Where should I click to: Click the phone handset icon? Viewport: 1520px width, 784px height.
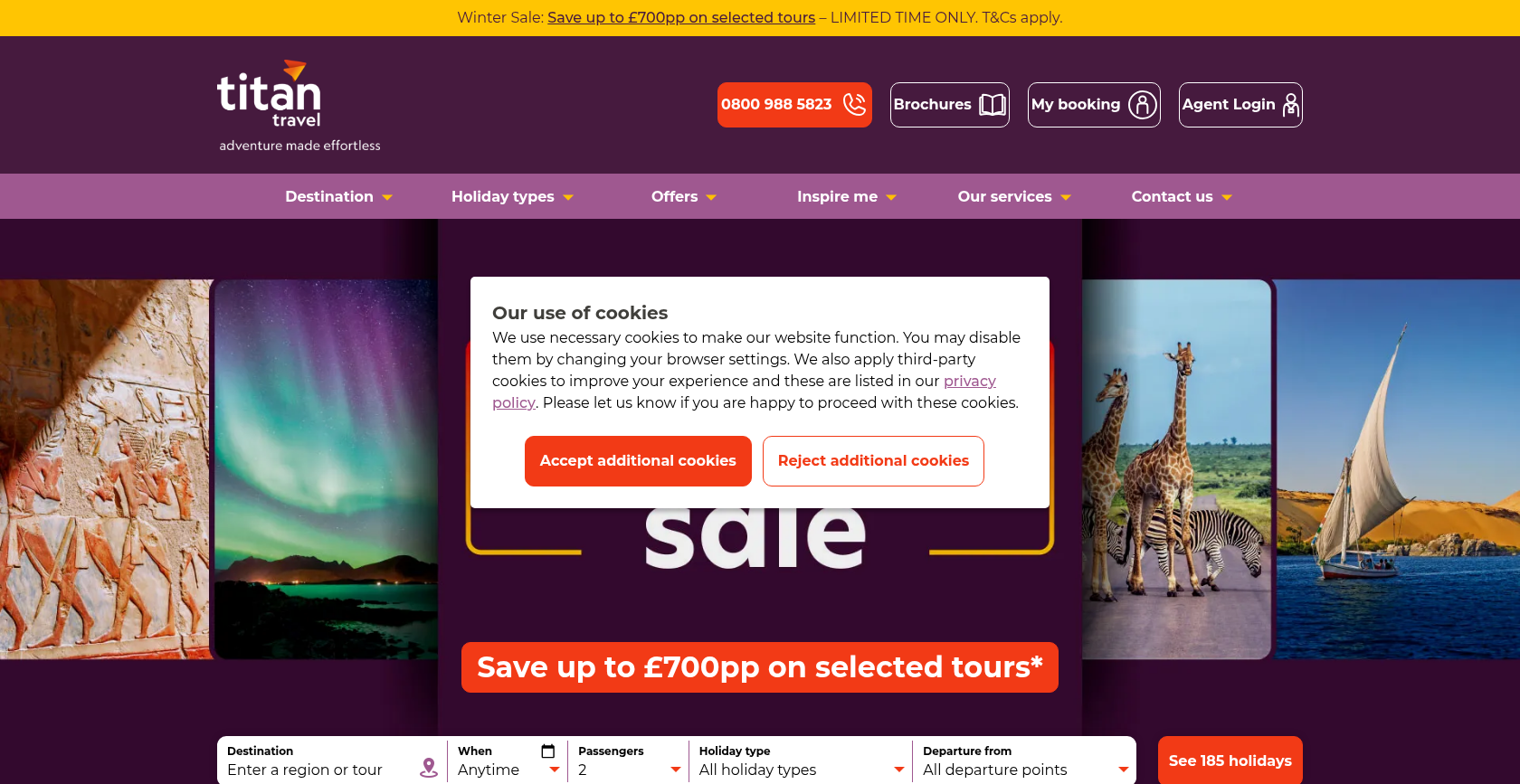(854, 105)
